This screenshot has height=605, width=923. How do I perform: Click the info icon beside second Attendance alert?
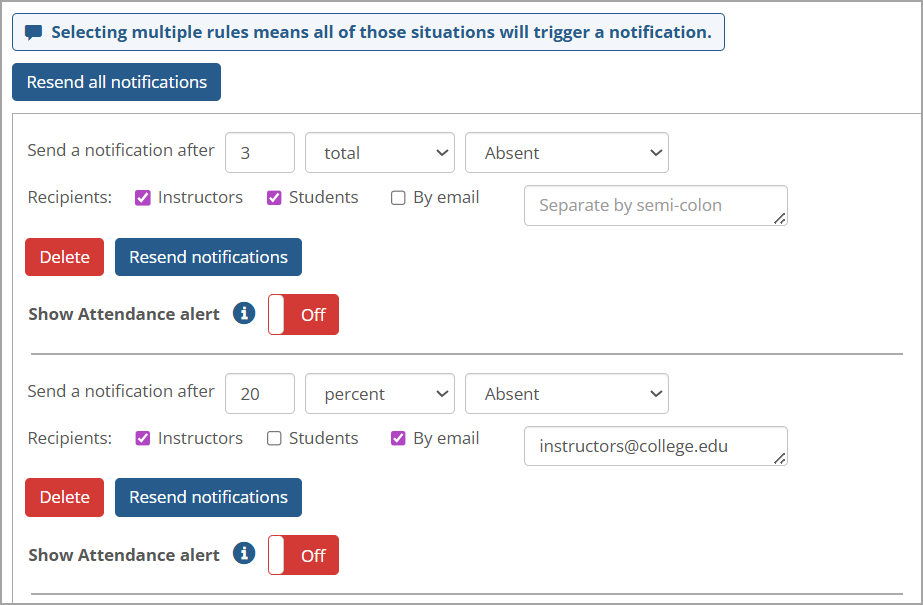tap(244, 553)
